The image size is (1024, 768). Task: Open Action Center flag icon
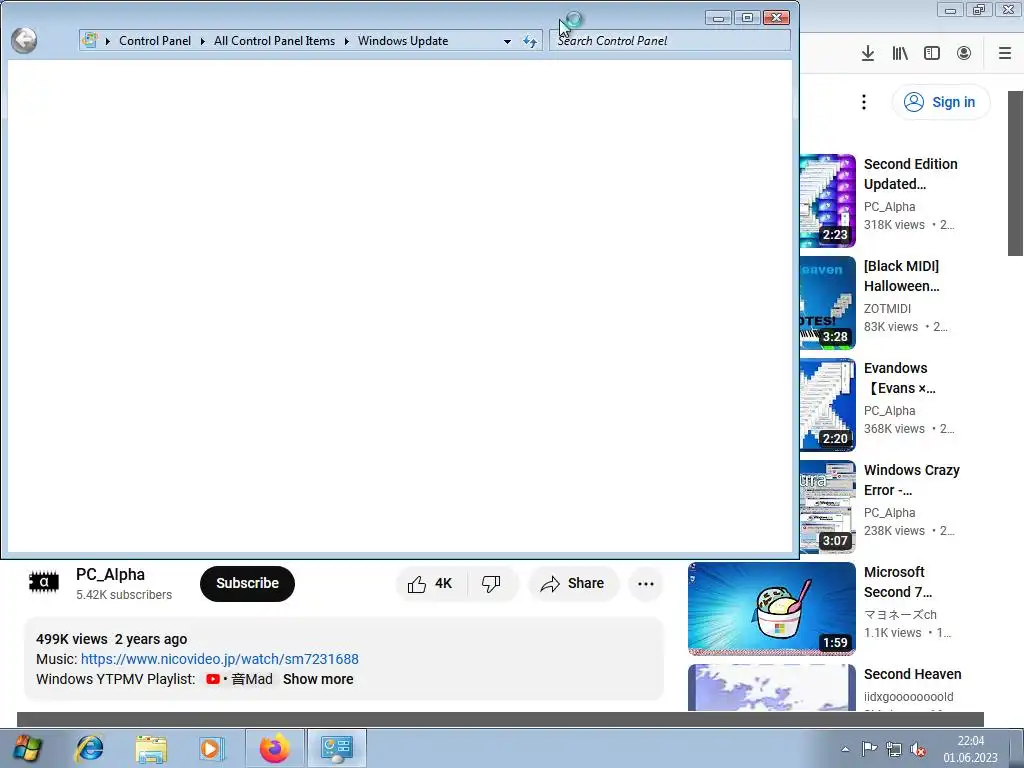(869, 749)
